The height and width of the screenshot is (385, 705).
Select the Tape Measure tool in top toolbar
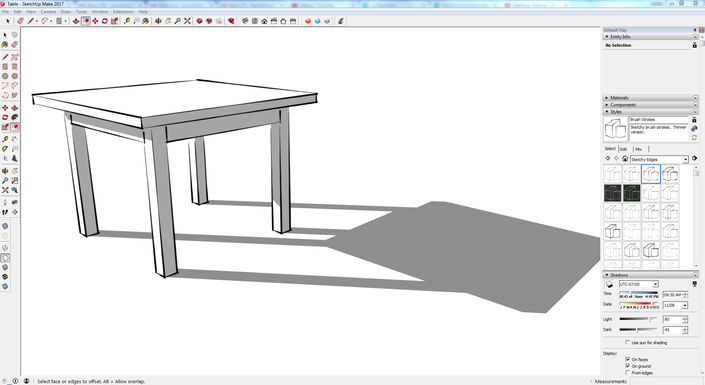pos(127,21)
